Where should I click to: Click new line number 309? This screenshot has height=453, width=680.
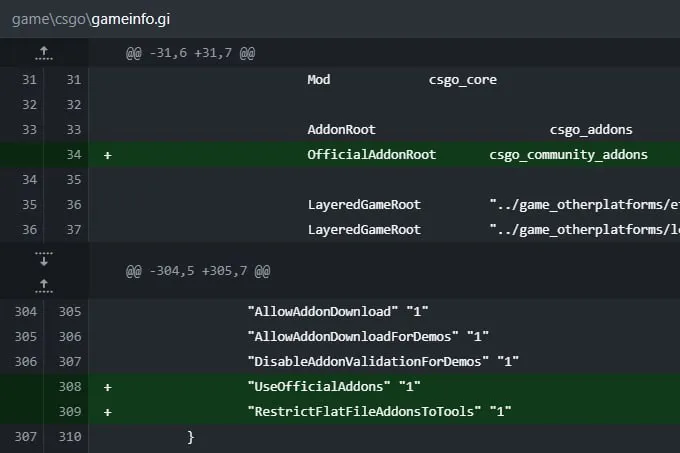(70, 411)
